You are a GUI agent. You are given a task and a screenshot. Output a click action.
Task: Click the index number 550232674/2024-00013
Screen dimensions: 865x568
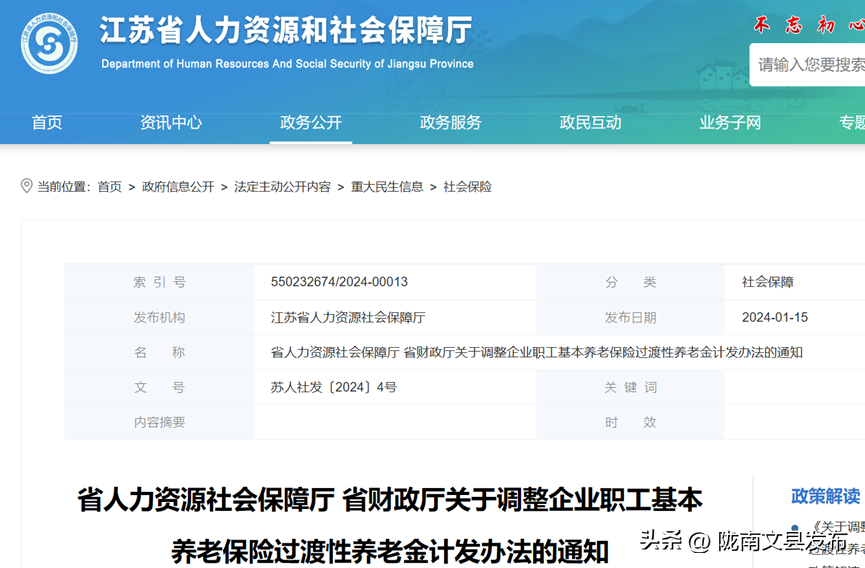[339, 282]
